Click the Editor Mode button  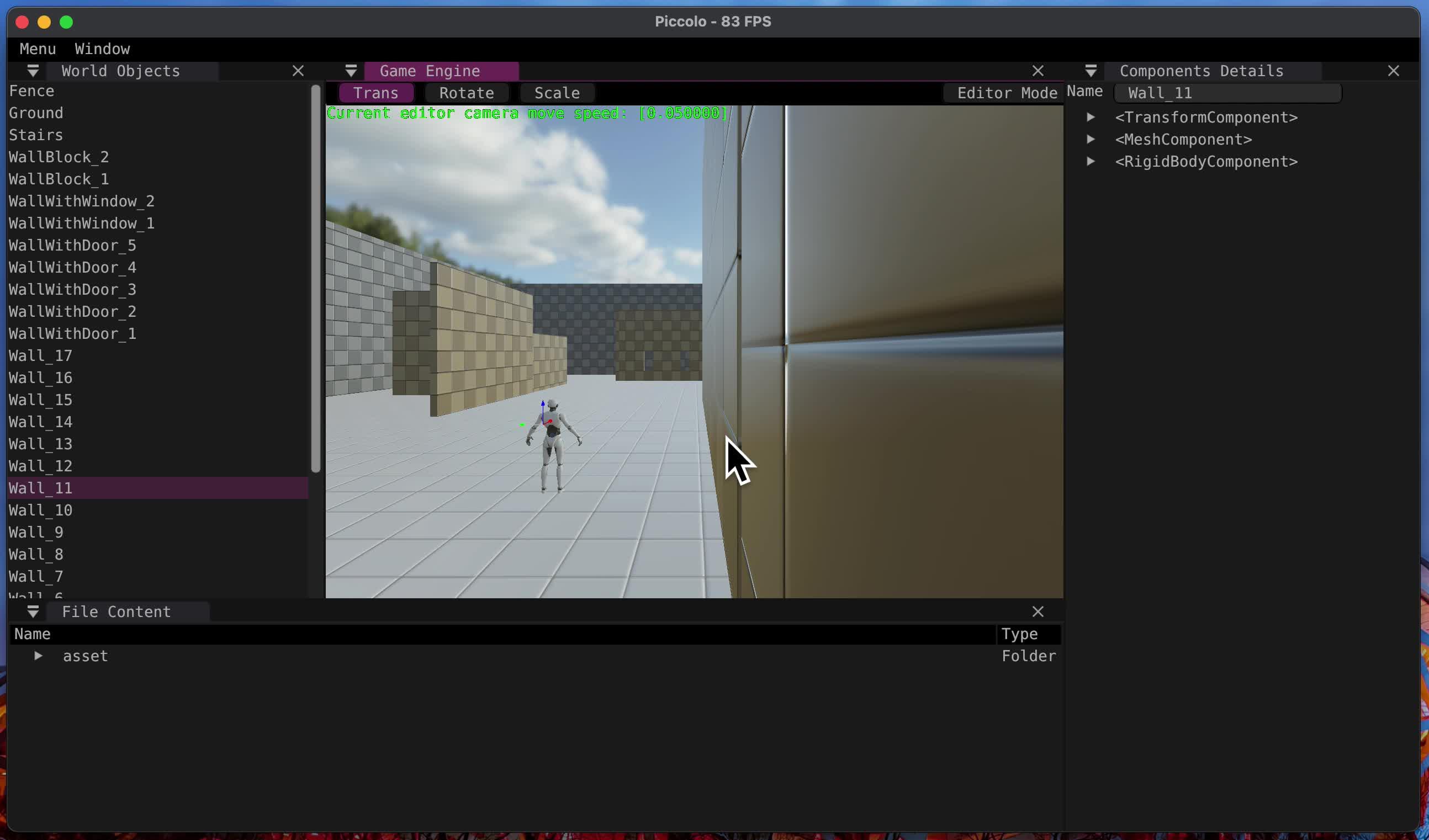point(1007,93)
